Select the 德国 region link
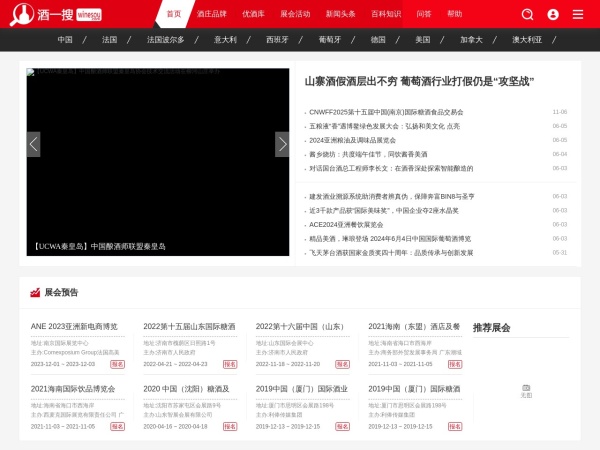 coord(378,39)
